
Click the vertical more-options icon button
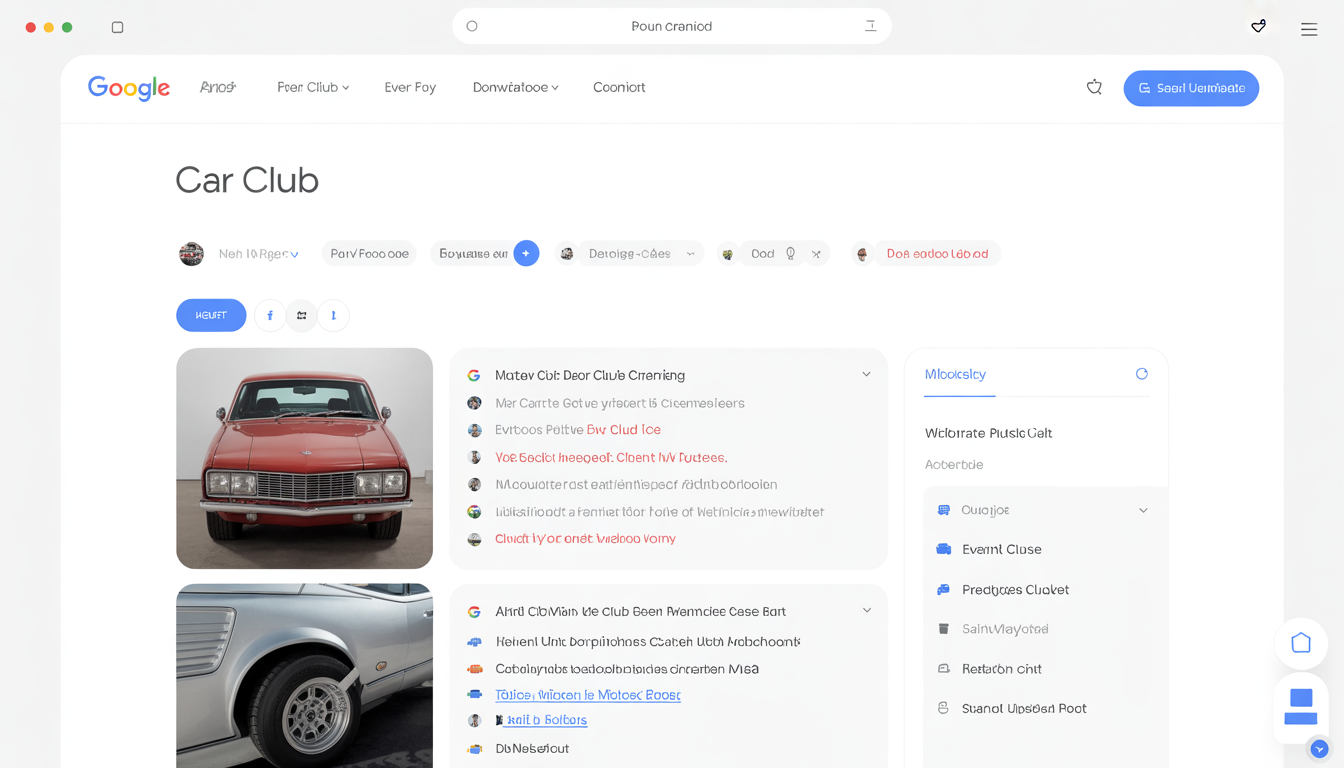pyautogui.click(x=333, y=315)
